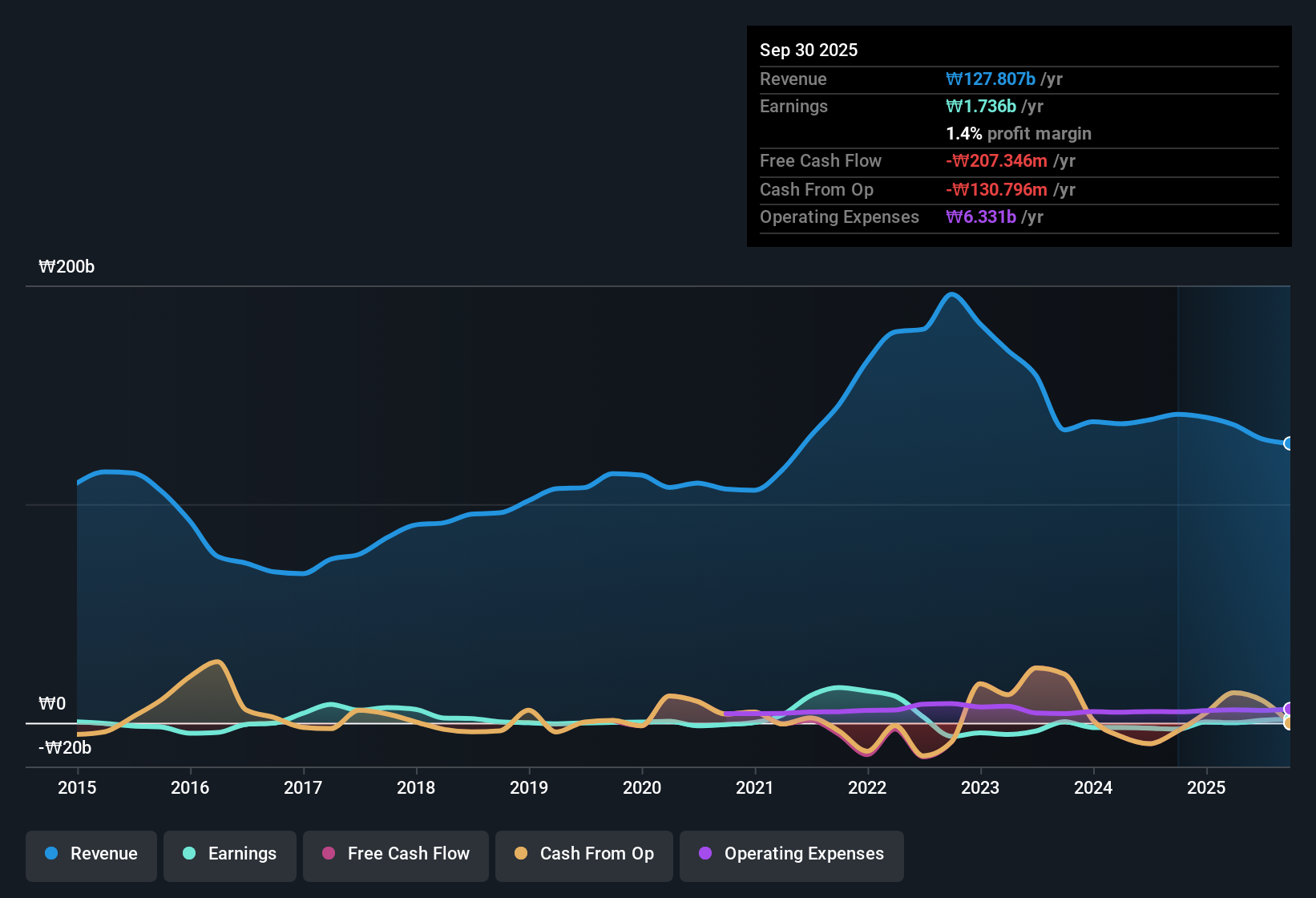Select the Revenue endpoint marker on the chart
The height and width of the screenshot is (898, 1316).
coord(1289,443)
